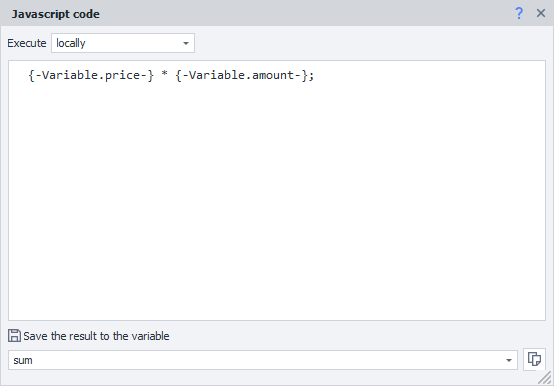Screen dimensions: 554x386
Task: Click the 'Save the result to the variable' label
Action: tap(96, 336)
